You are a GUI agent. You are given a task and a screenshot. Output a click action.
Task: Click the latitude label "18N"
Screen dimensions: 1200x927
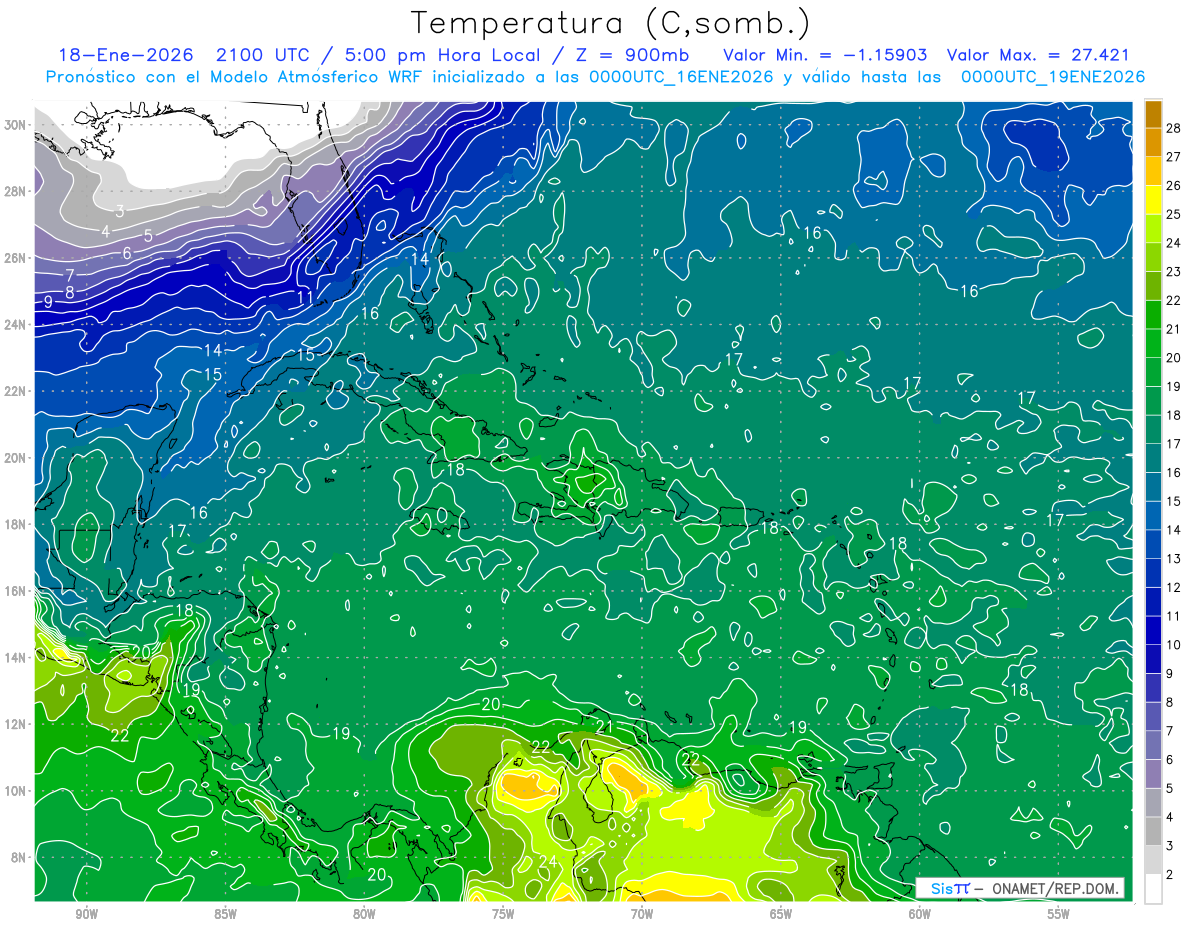(15, 524)
